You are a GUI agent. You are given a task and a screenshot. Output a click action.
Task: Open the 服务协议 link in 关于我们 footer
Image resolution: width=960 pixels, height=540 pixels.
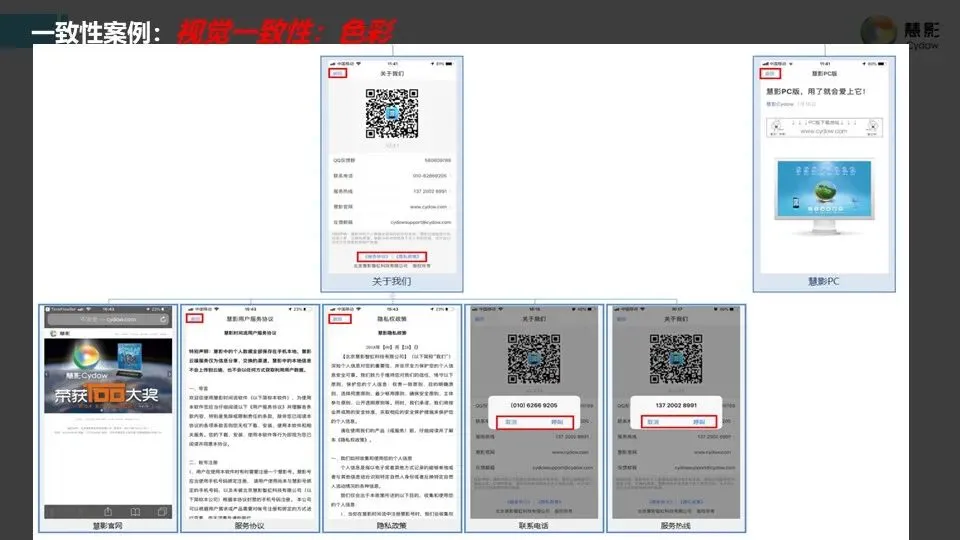pos(377,257)
